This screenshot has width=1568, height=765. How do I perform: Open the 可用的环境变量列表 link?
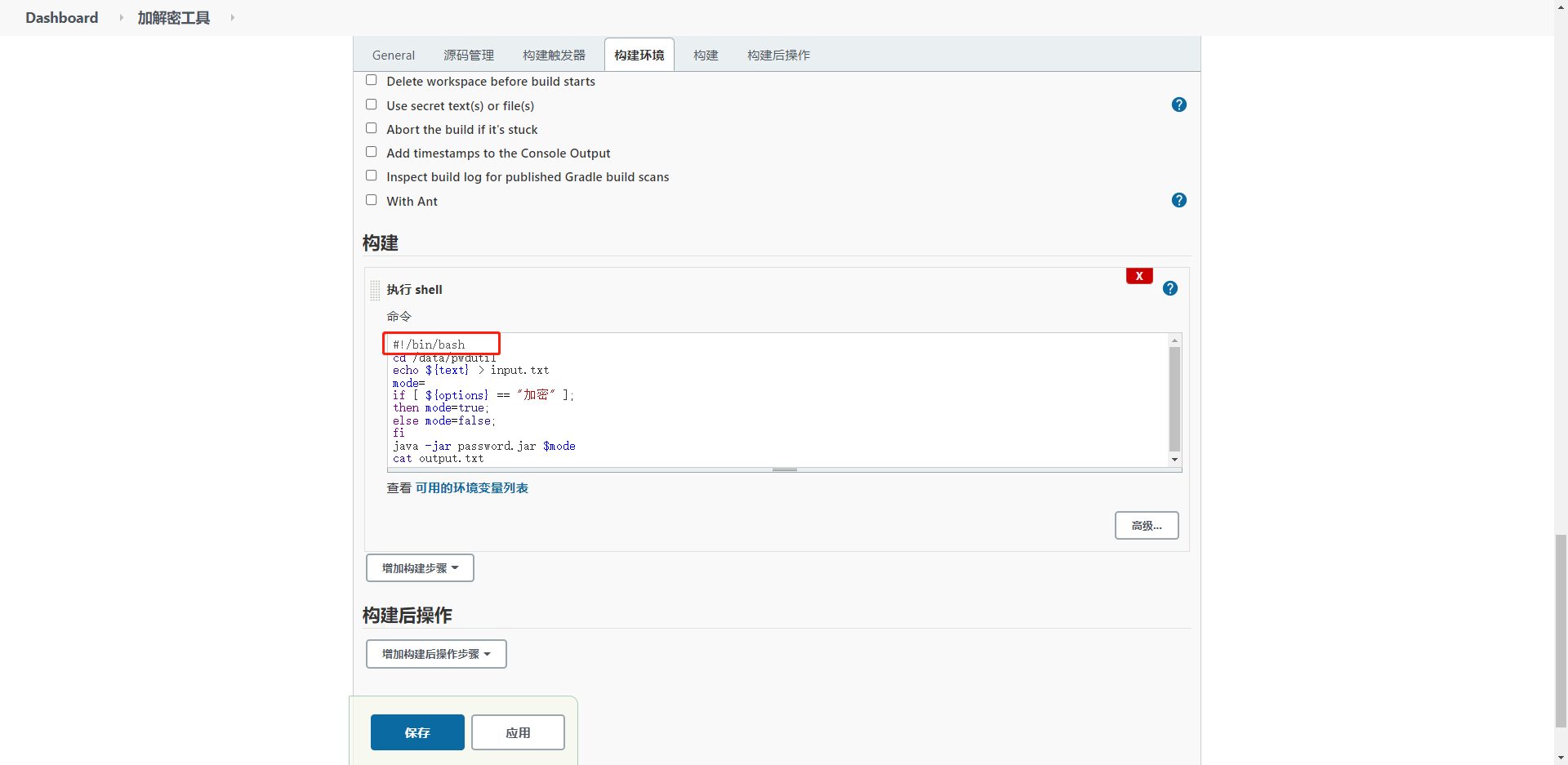click(472, 487)
